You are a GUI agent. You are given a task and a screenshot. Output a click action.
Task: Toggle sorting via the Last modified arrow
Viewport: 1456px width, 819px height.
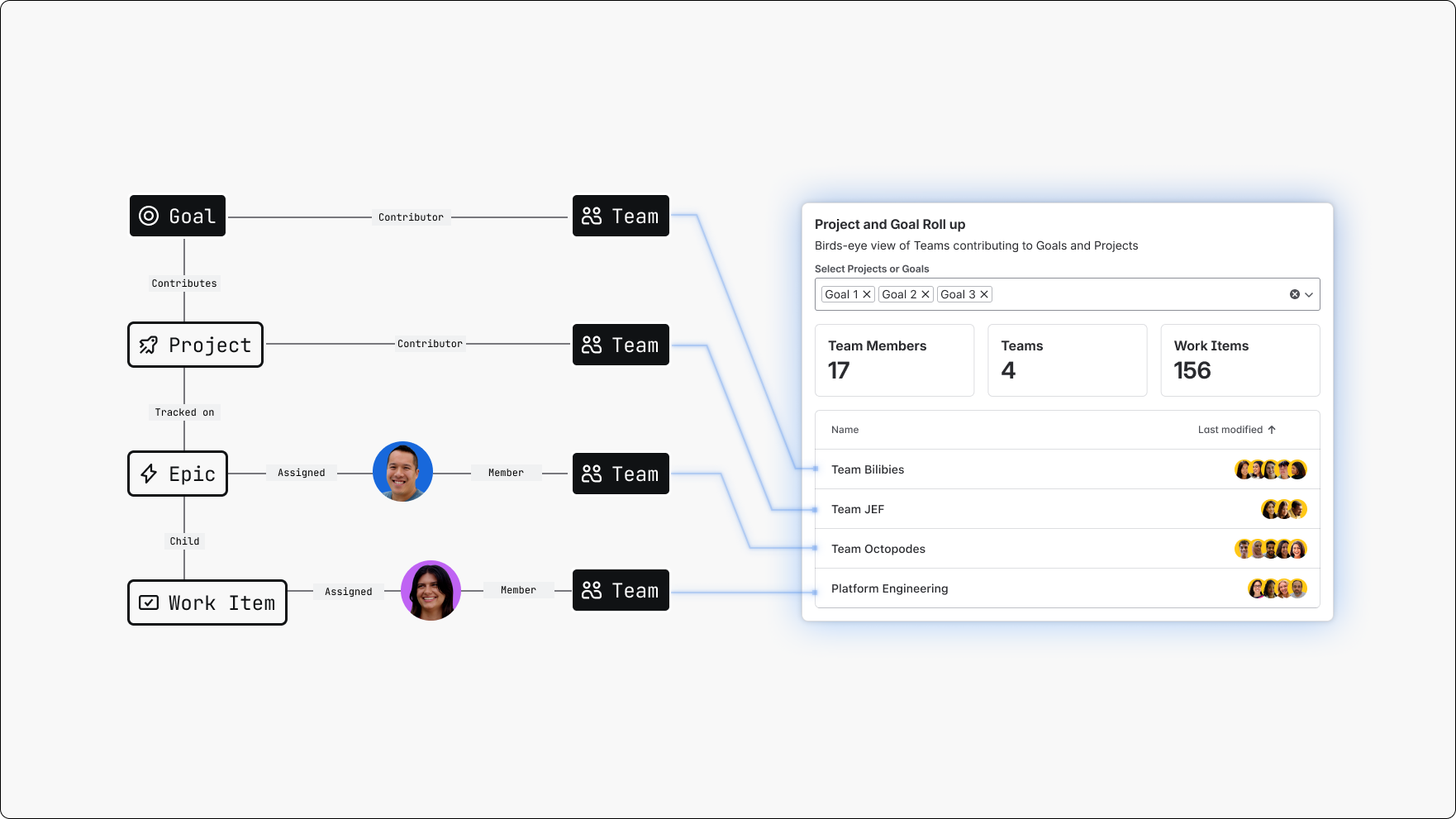coord(1273,430)
